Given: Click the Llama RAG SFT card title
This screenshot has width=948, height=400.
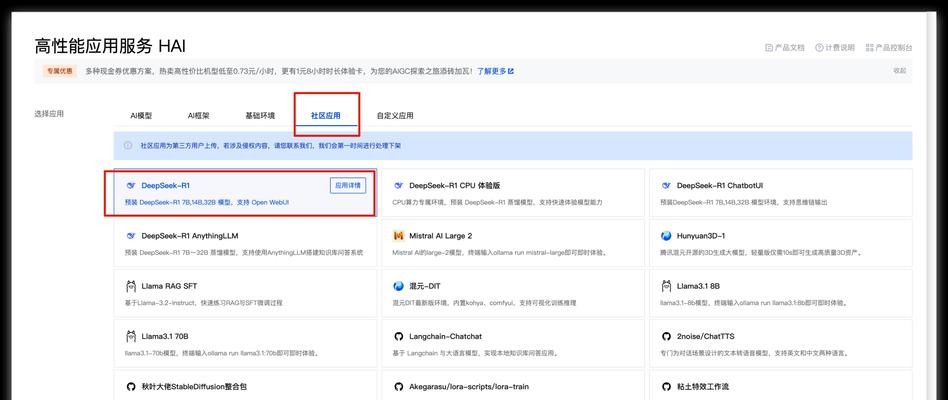Looking at the screenshot, I should [169, 286].
